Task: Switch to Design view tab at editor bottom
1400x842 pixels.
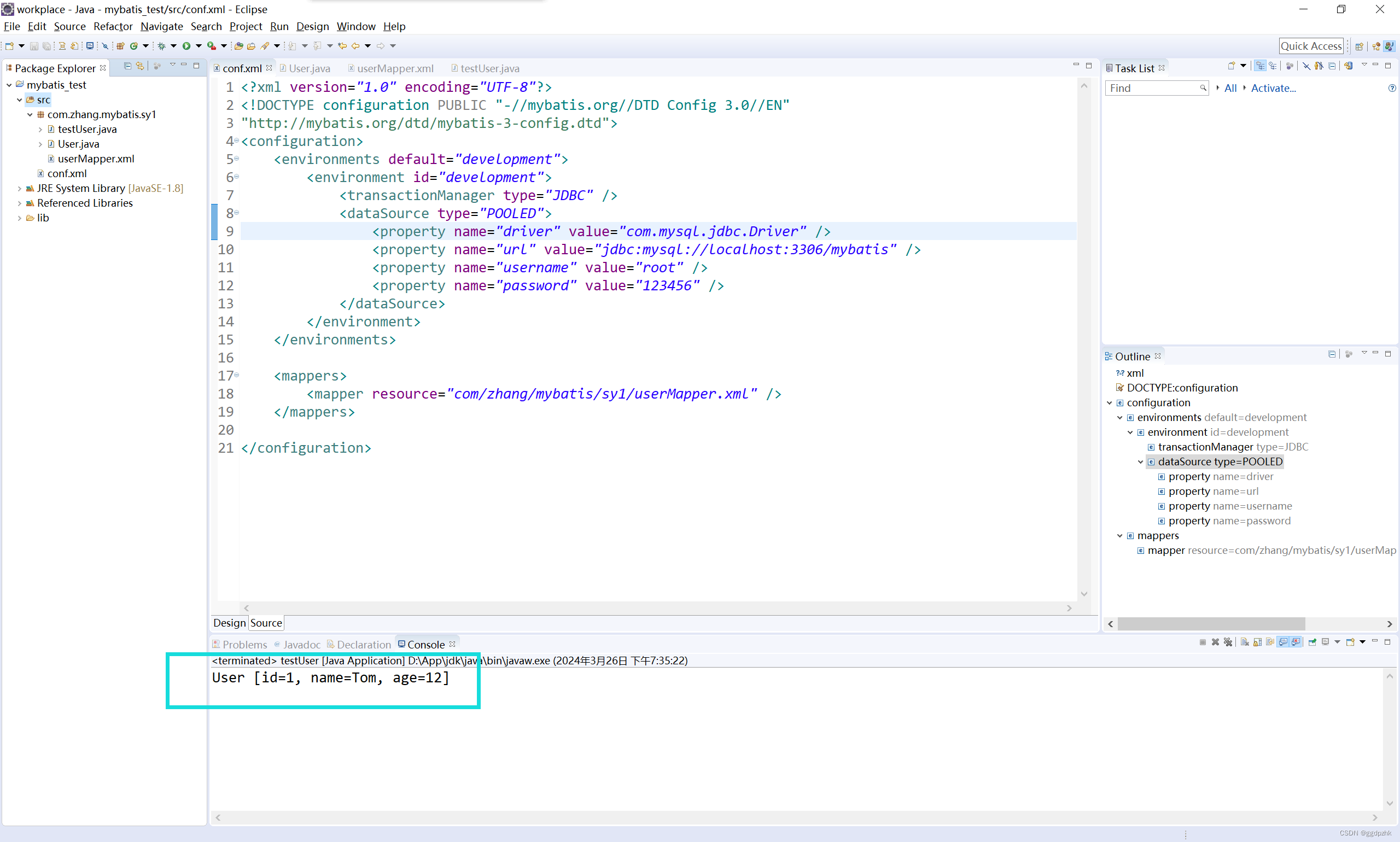Action: coord(229,623)
